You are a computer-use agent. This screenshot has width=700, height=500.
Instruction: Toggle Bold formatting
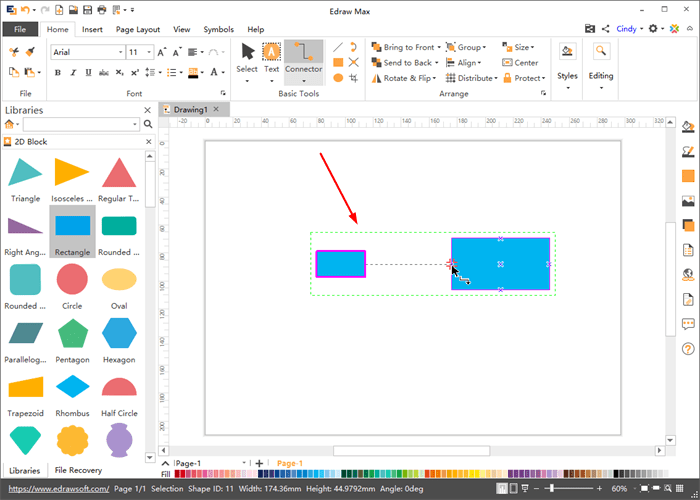58,73
